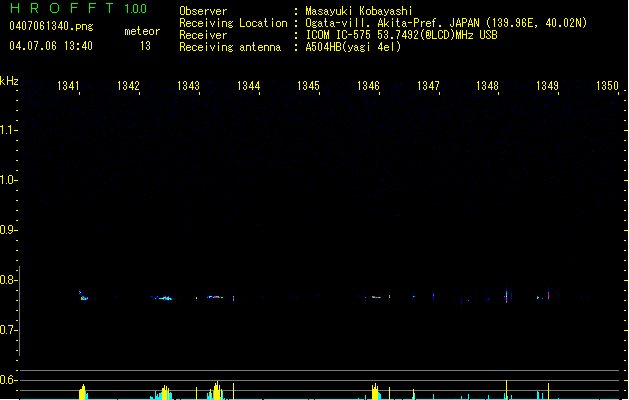The width and height of the screenshot is (629, 400).
Task: Click the observer name Masayuki Kobayashi
Action: (x=359, y=11)
